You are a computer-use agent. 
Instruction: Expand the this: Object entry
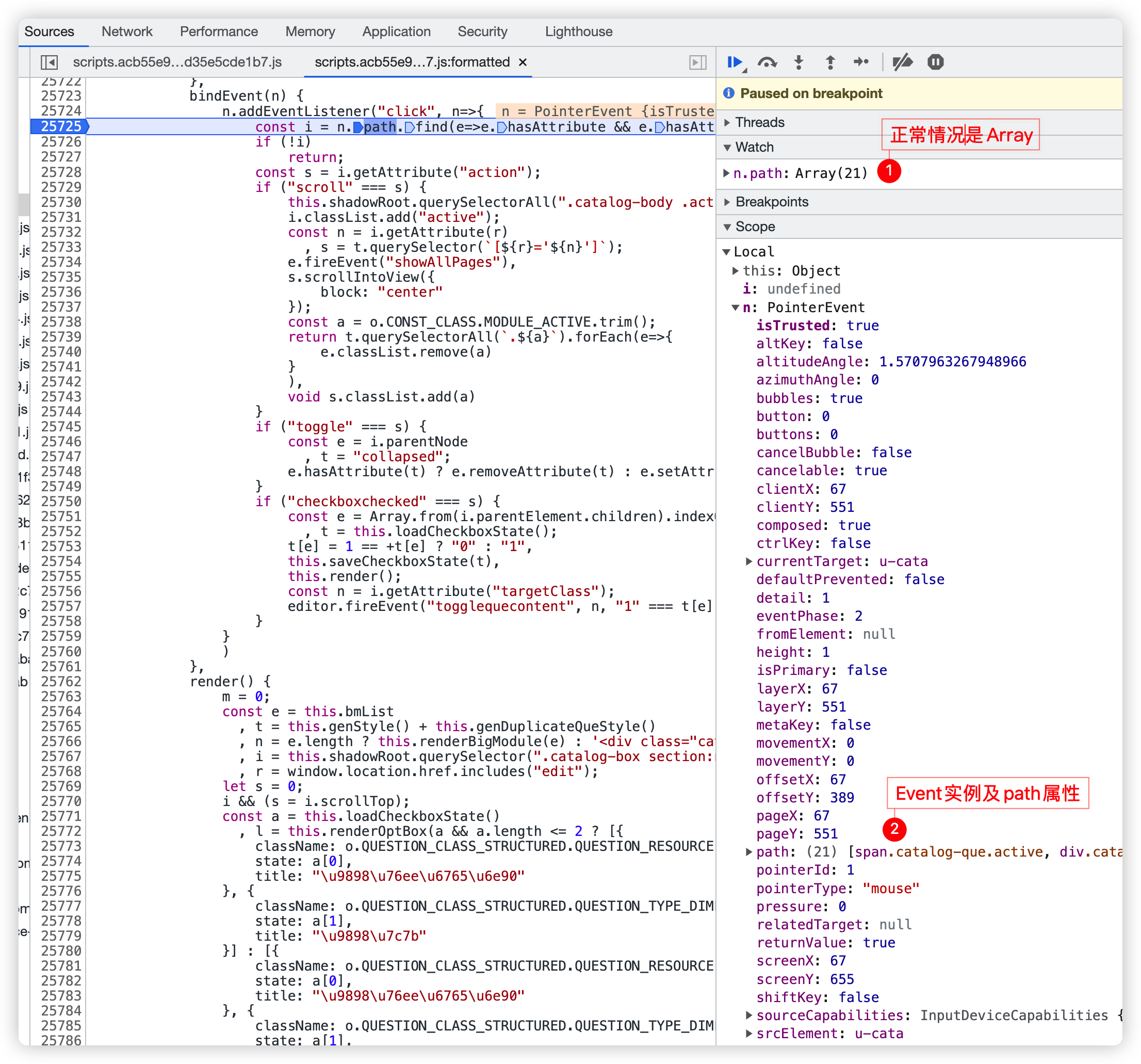coord(735,270)
